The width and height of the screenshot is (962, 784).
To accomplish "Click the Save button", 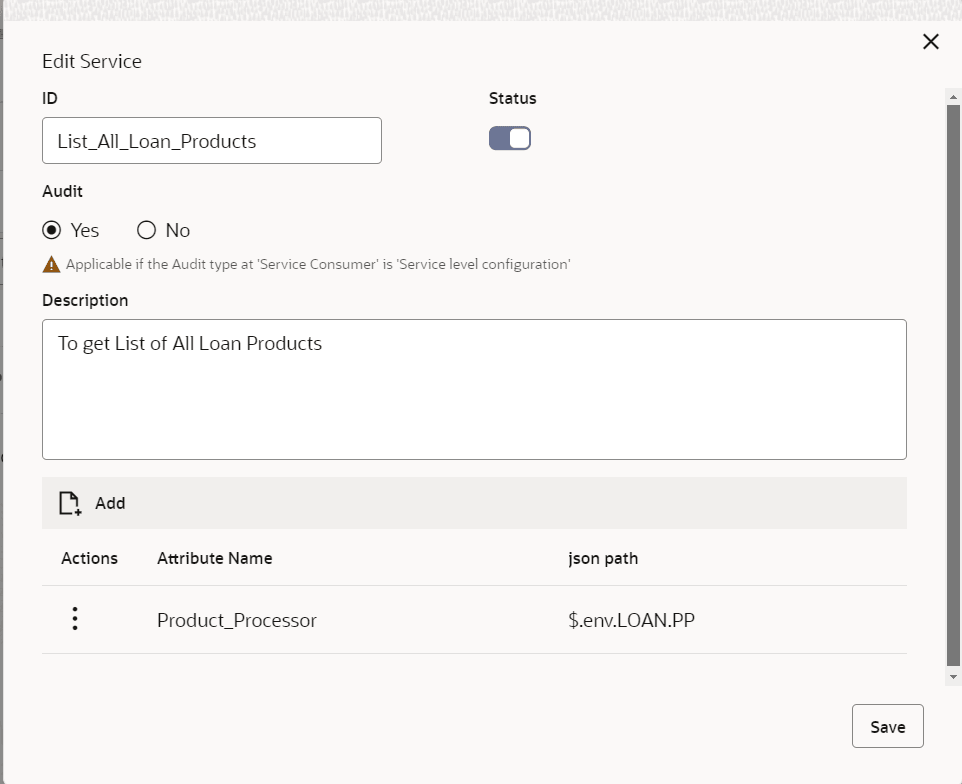I will (x=887, y=727).
